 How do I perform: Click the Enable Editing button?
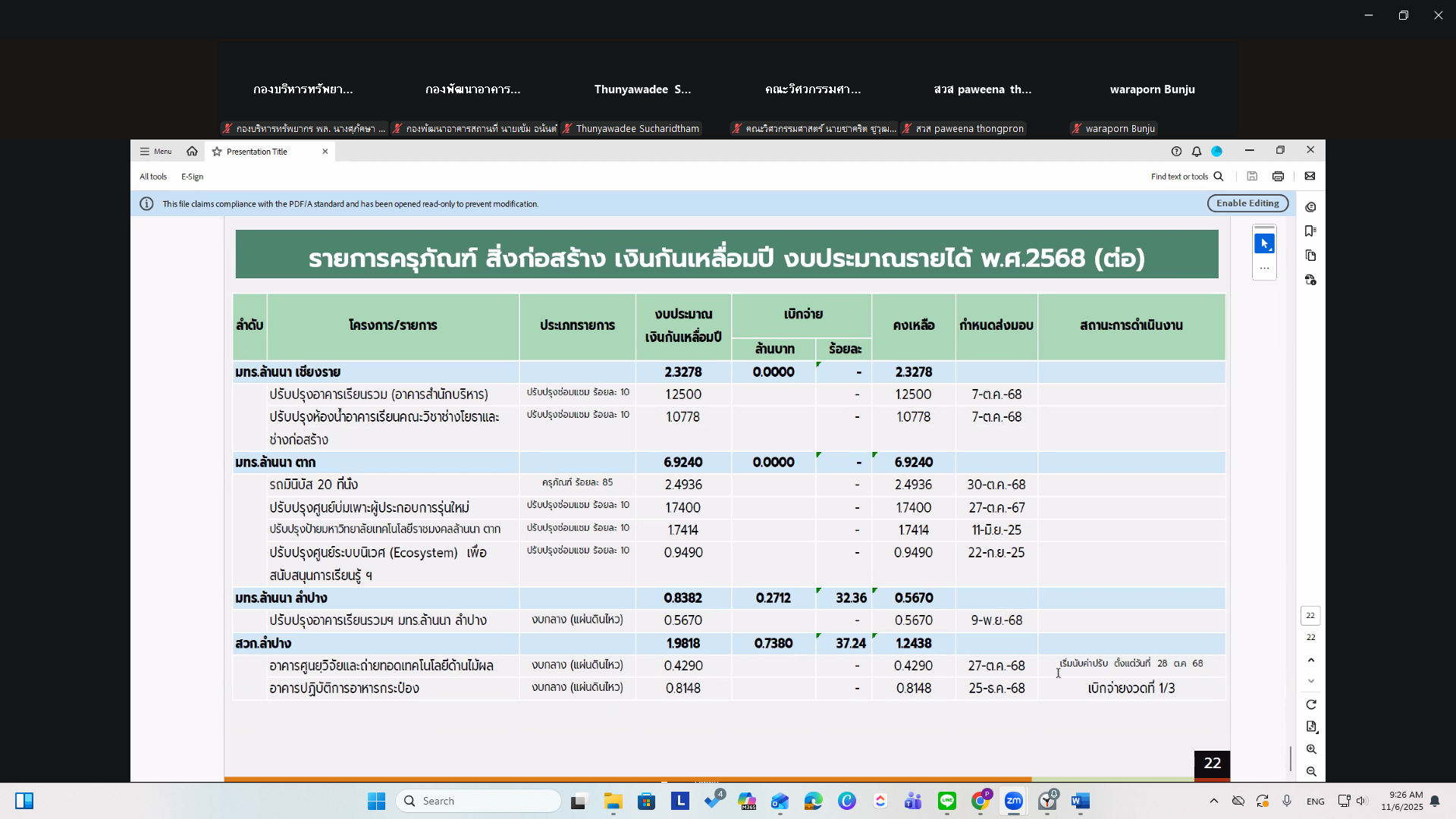tap(1247, 203)
